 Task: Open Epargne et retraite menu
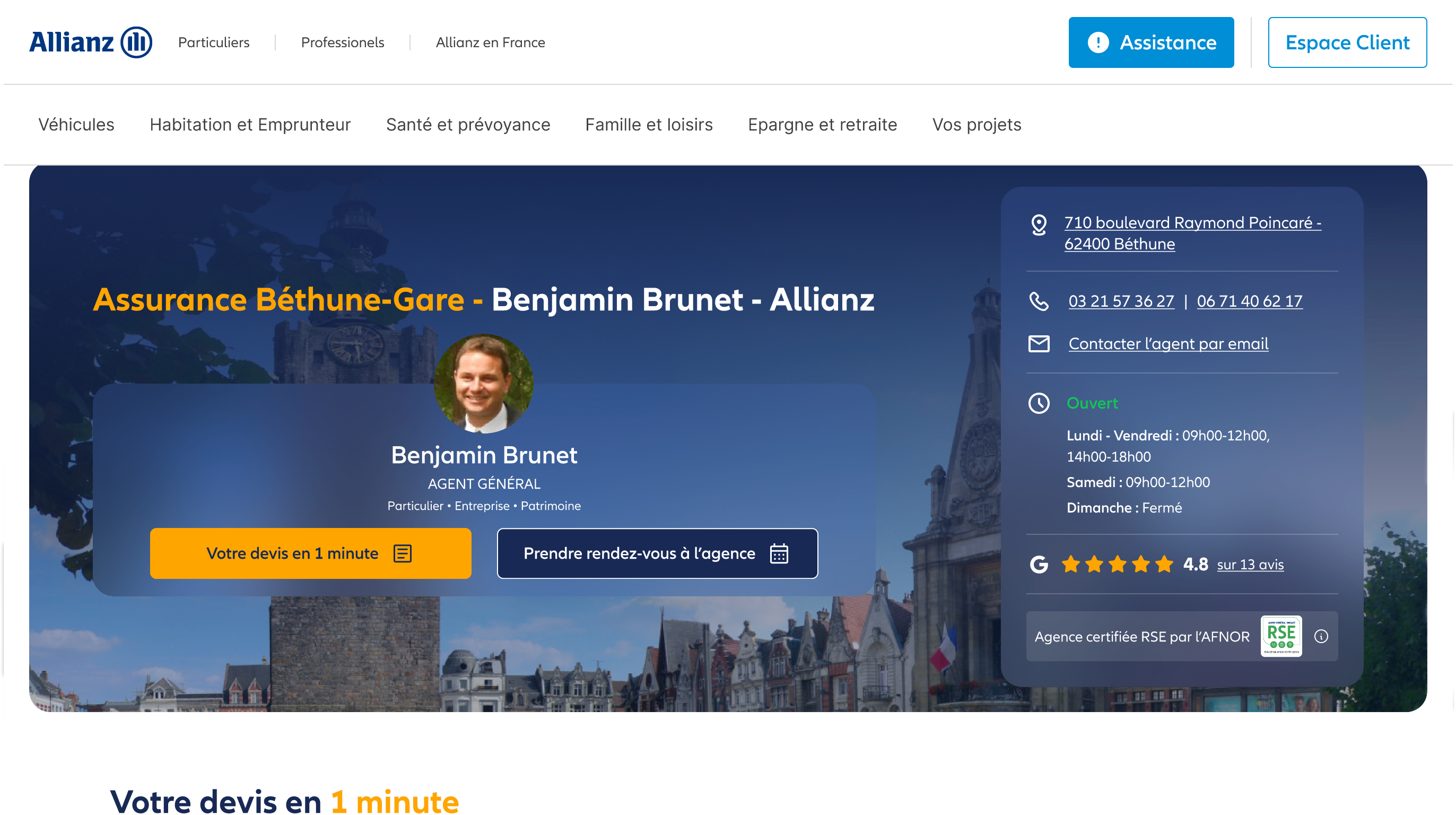pos(822,125)
